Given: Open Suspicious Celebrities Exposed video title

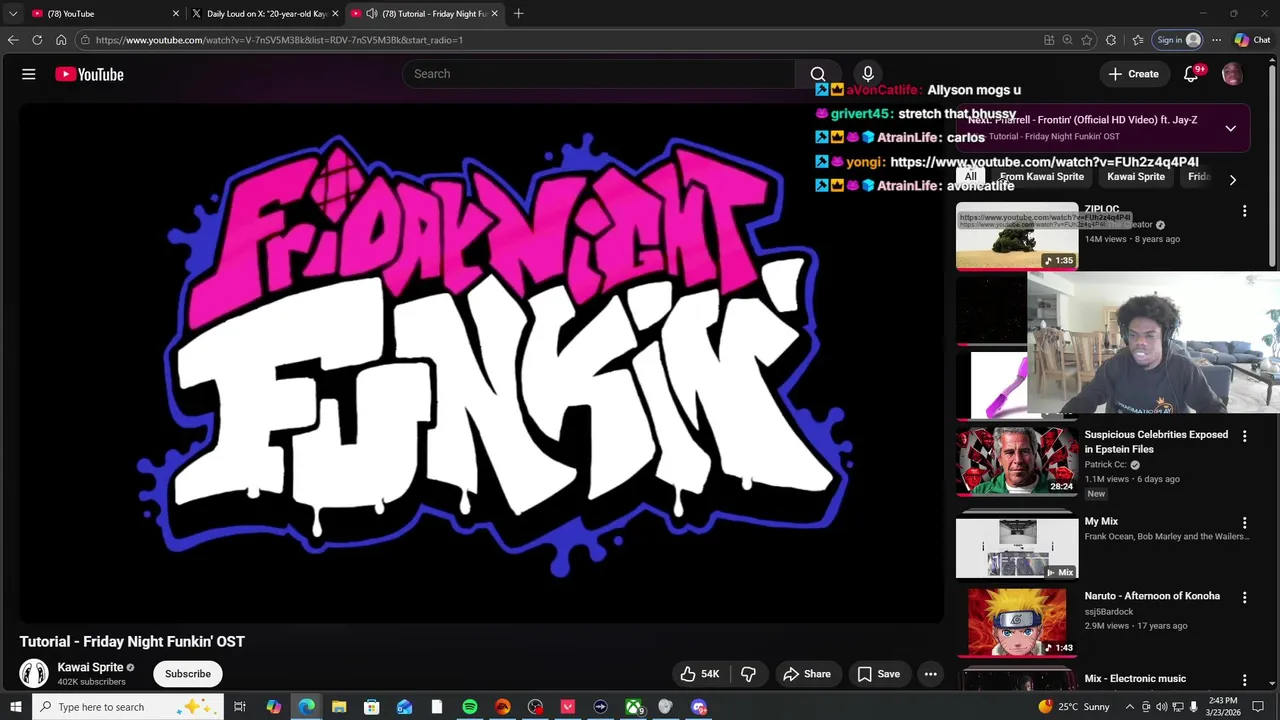Looking at the screenshot, I should coord(1156,442).
